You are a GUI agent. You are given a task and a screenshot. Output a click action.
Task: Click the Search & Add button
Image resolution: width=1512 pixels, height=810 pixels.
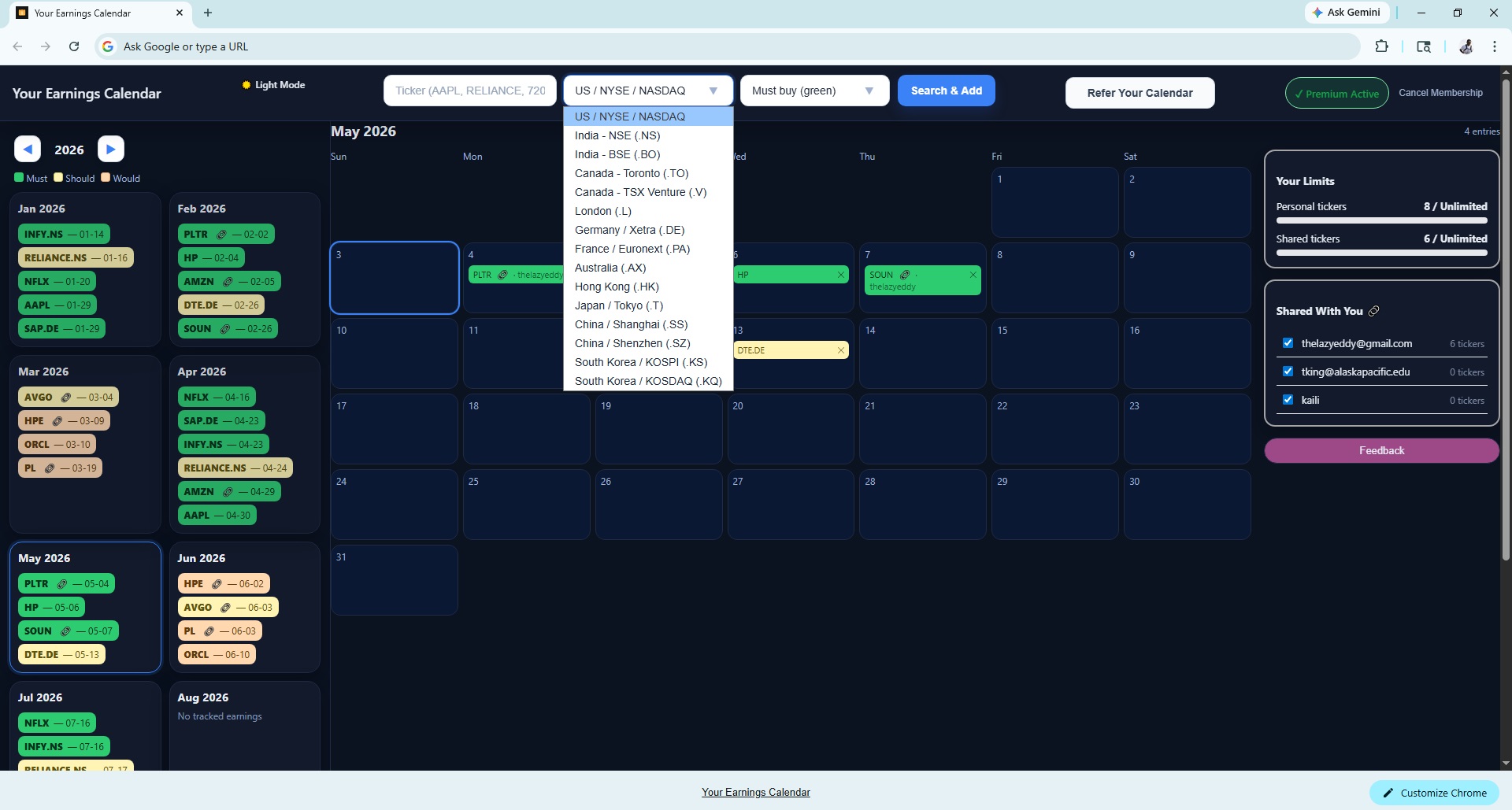pyautogui.click(x=947, y=91)
